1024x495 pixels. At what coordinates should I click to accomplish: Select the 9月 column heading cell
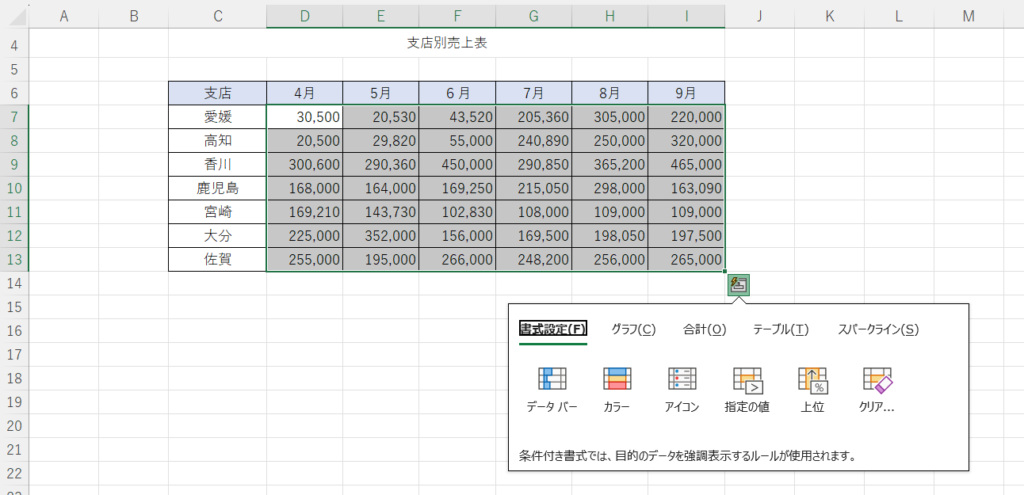click(686, 93)
